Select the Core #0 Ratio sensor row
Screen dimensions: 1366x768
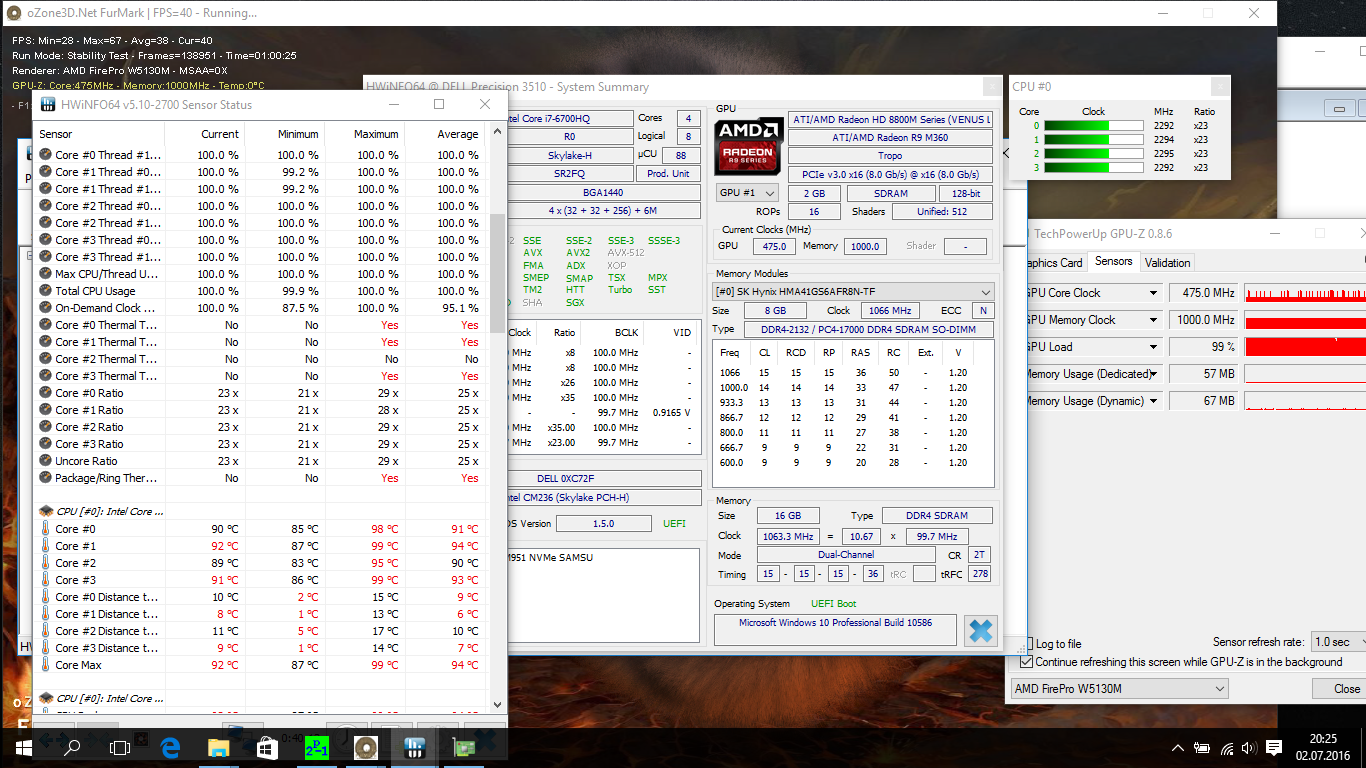click(x=259, y=393)
